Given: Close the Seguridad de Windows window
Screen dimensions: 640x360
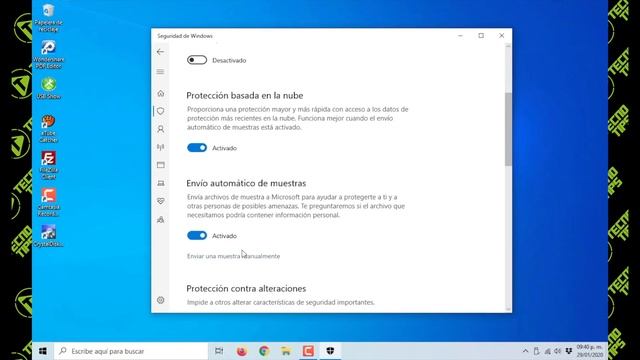Looking at the screenshot, I should tap(502, 36).
